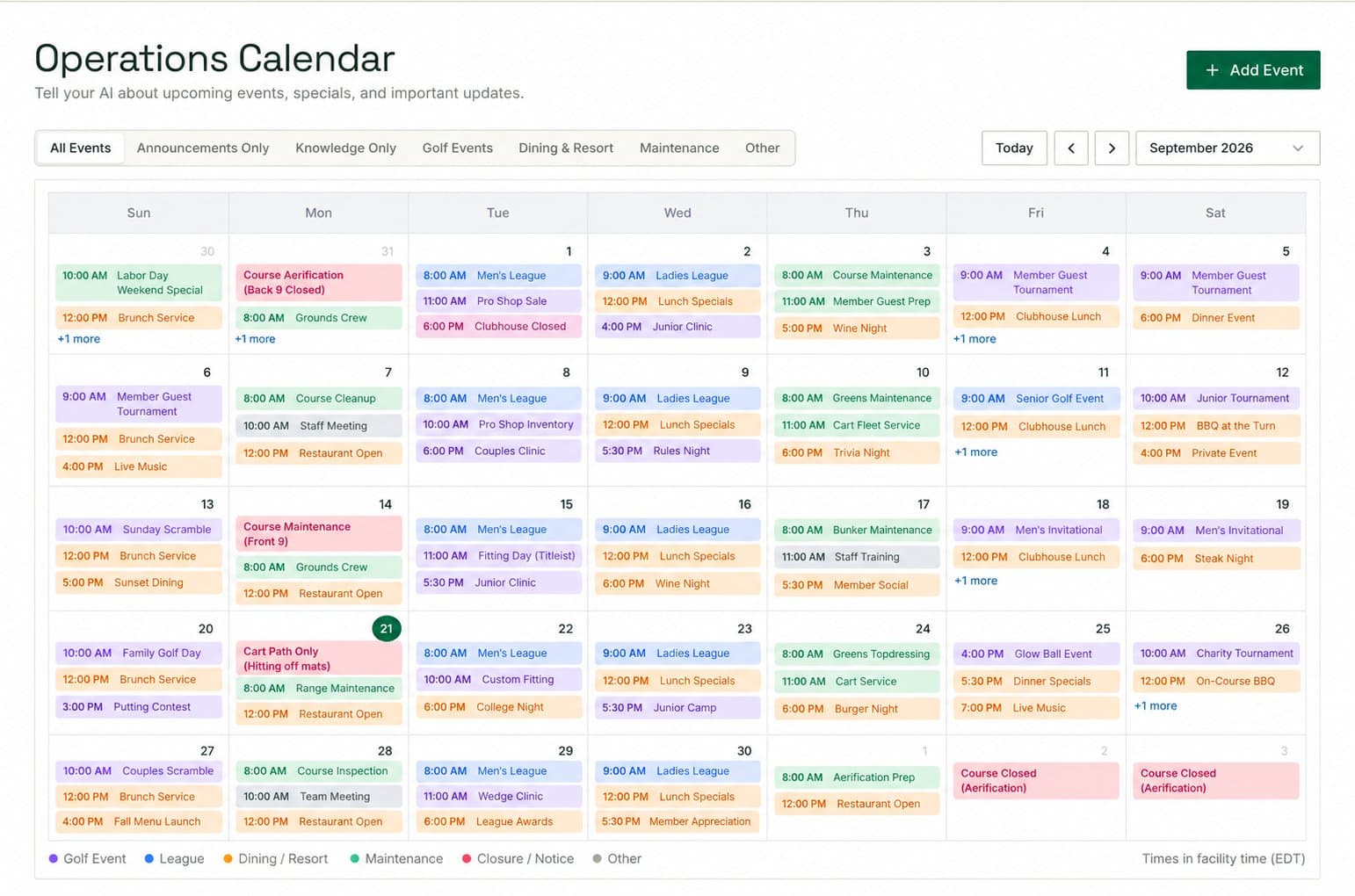Open Couples Scramble 10:00 AM event
1355x896 pixels.
pos(139,771)
